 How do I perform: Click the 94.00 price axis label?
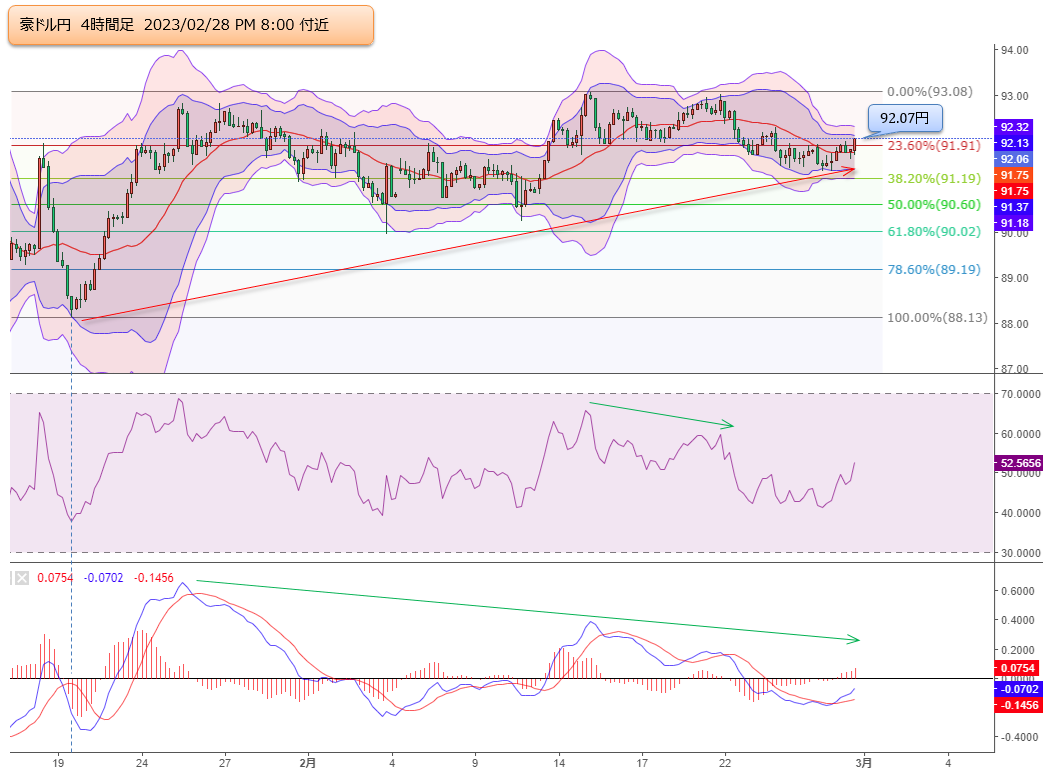[1015, 50]
